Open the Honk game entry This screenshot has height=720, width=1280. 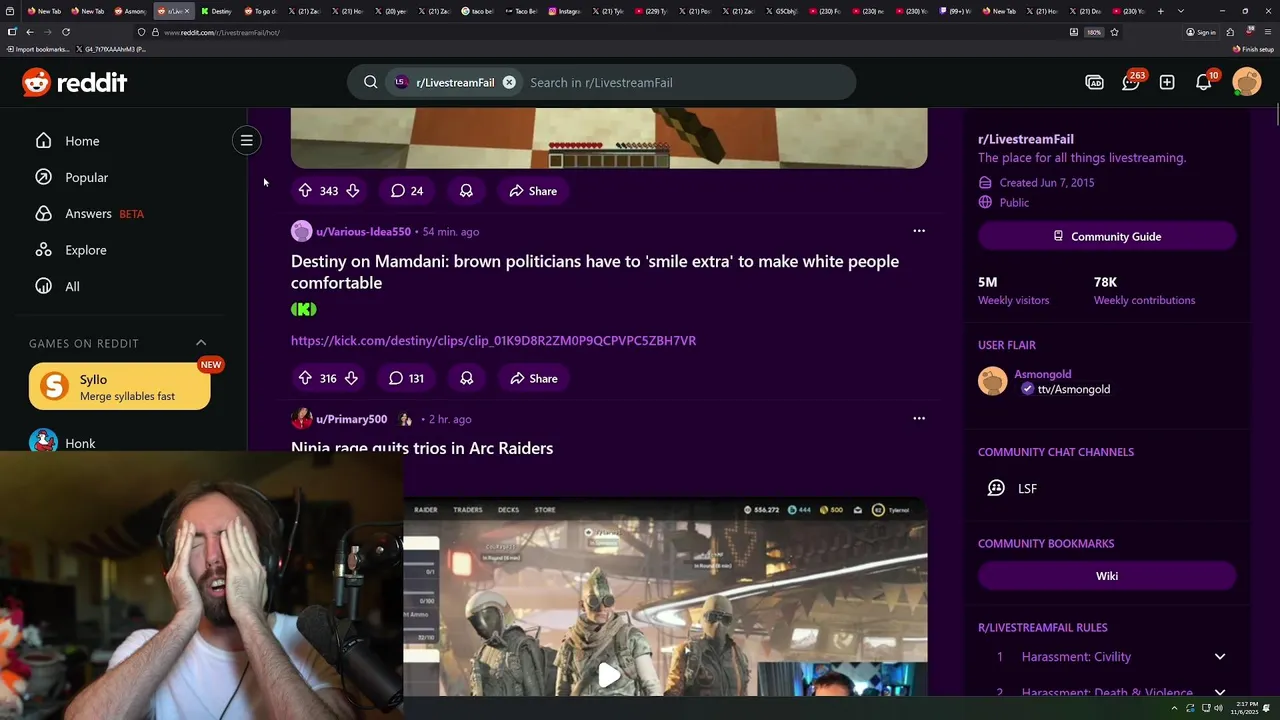(x=80, y=443)
